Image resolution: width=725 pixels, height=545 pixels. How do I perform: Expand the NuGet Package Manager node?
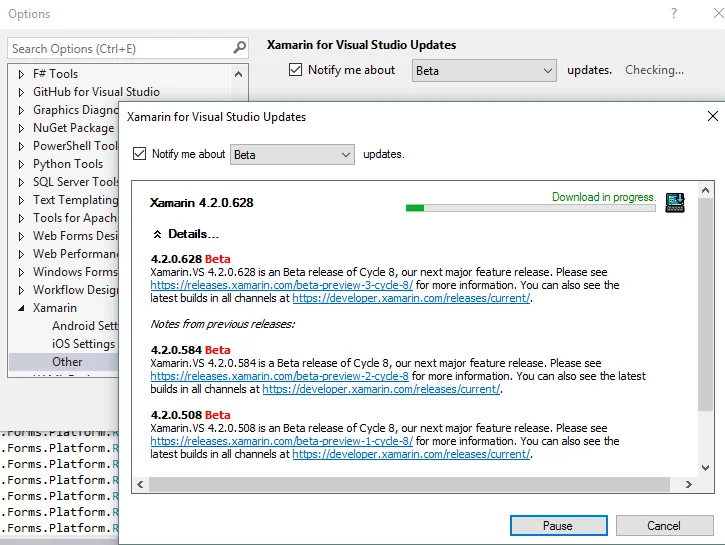click(21, 128)
